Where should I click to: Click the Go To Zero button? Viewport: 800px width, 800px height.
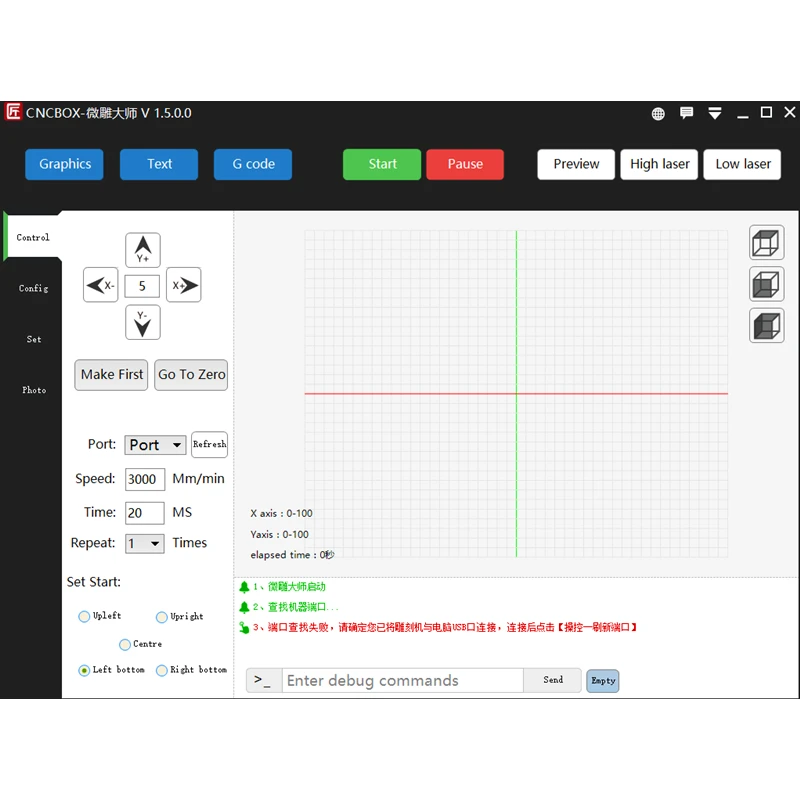click(x=191, y=375)
